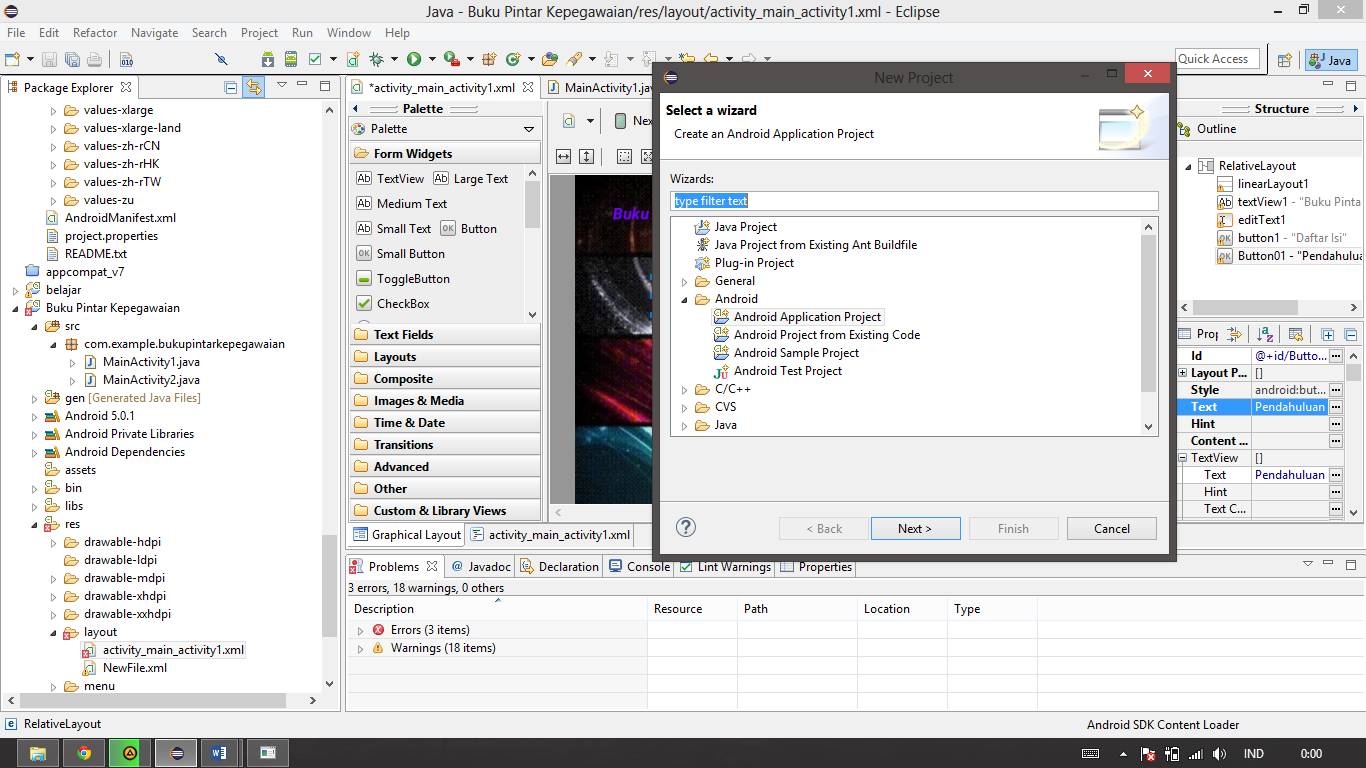Edit Text property ellipsis button in selected row
Viewport: 1366px width, 768px height.
[x=1335, y=407]
